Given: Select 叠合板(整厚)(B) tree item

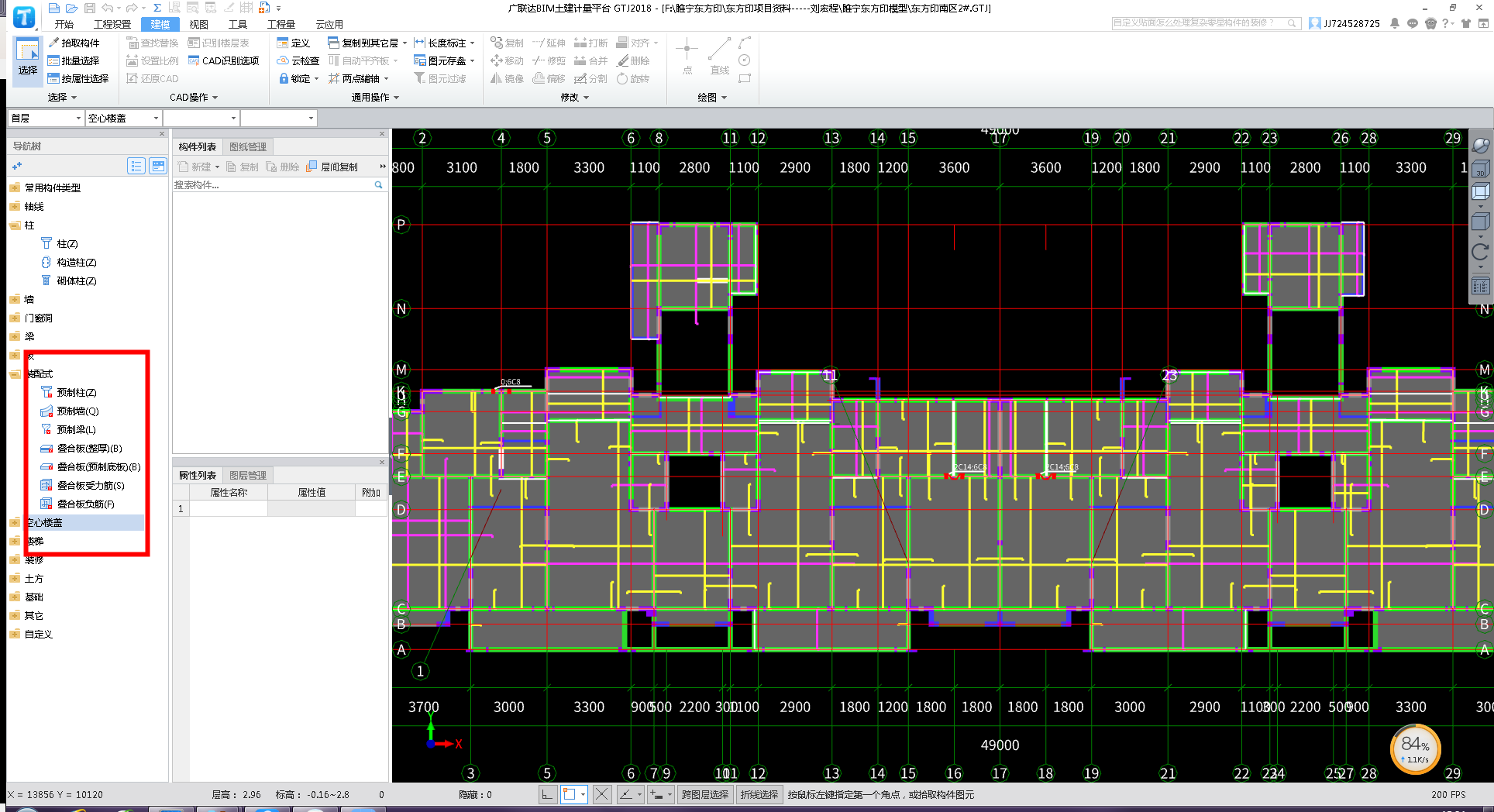Looking at the screenshot, I should 89,448.
